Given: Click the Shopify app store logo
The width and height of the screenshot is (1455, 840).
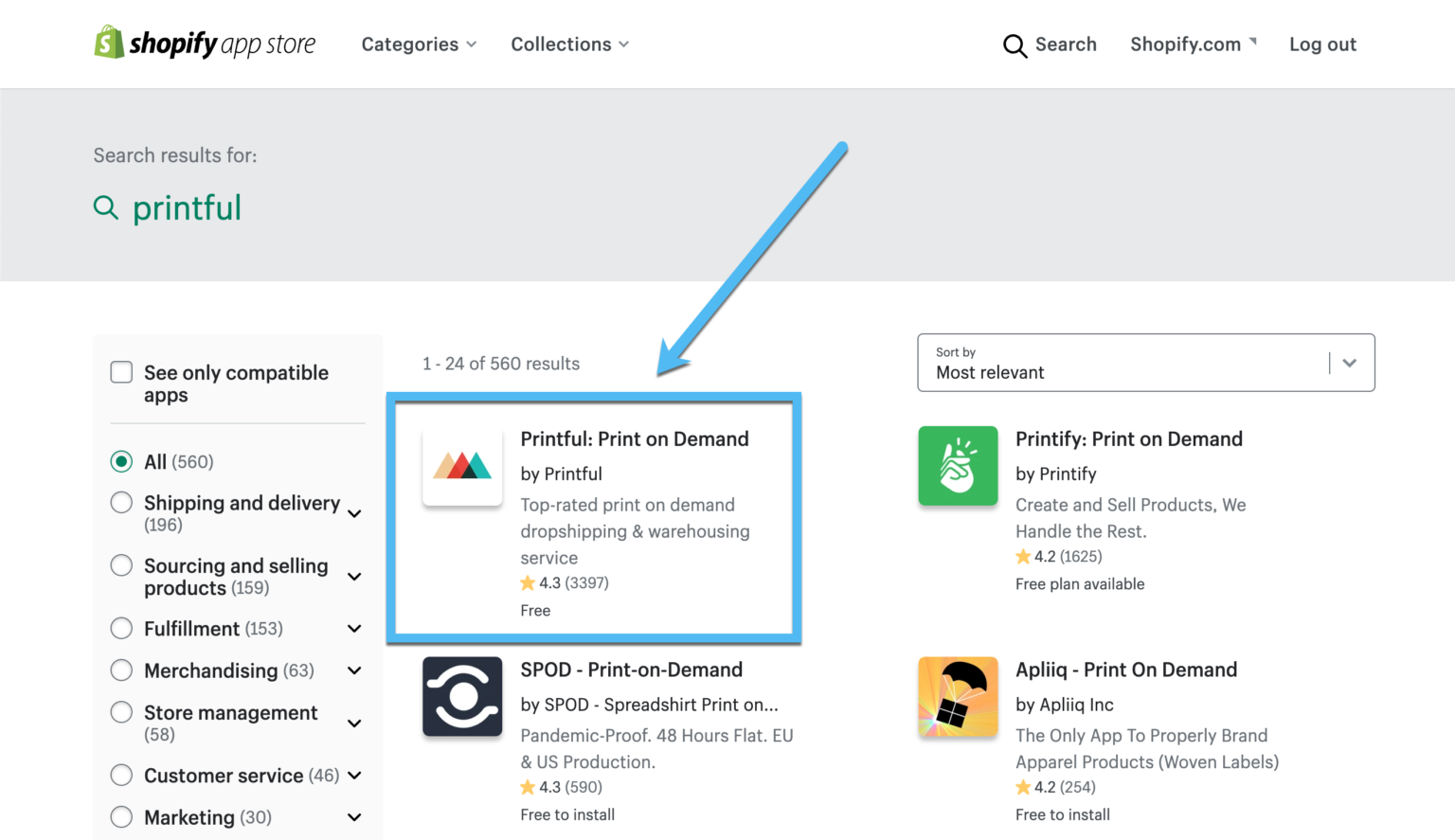Looking at the screenshot, I should [x=205, y=43].
